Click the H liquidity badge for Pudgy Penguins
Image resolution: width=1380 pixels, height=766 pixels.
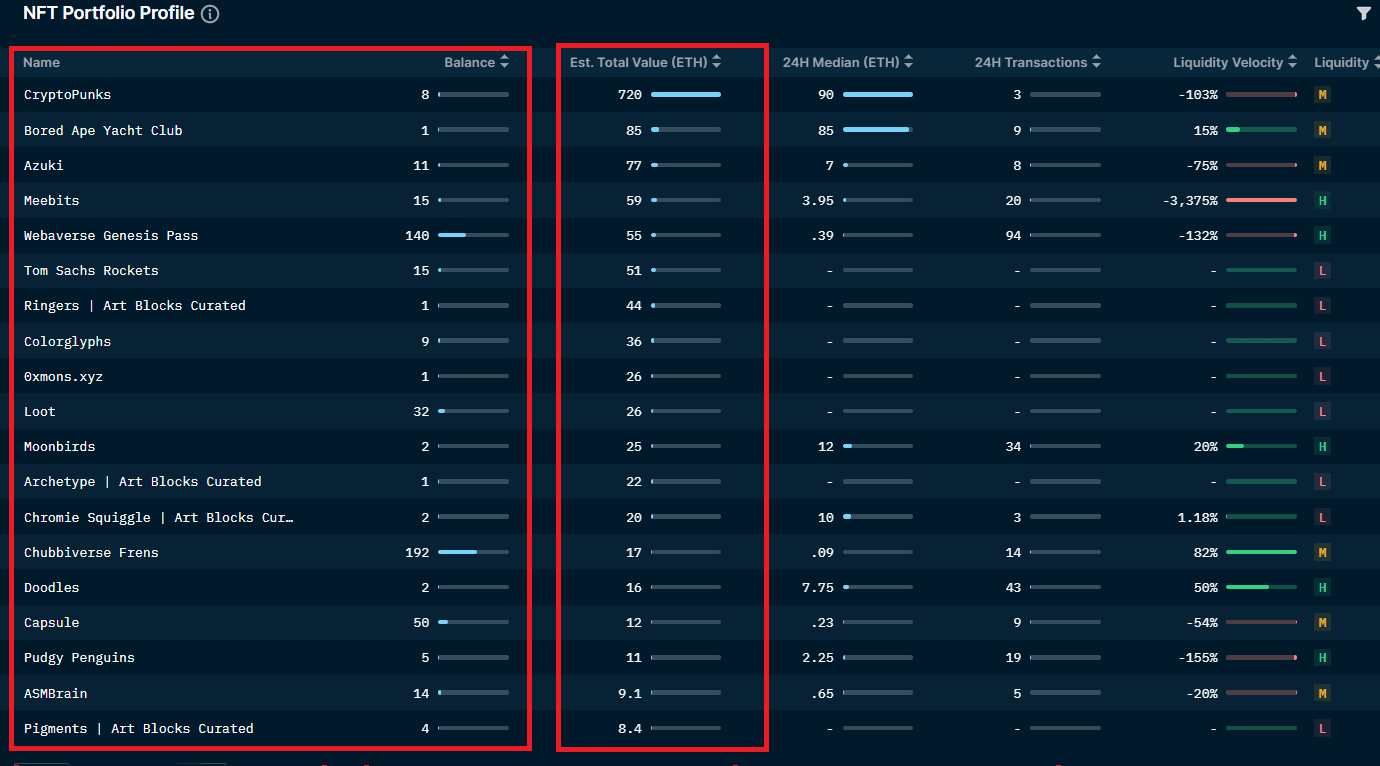point(1322,657)
